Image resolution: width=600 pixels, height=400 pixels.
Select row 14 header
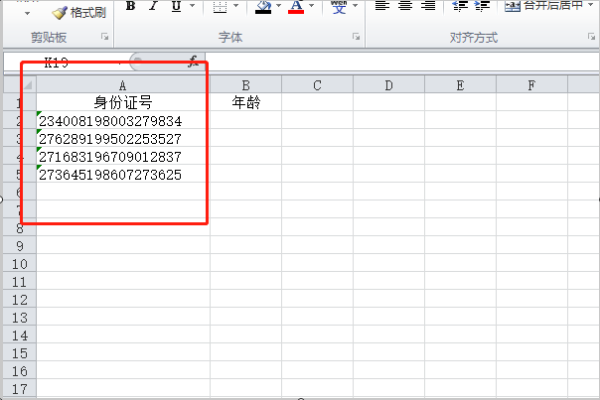click(x=20, y=336)
